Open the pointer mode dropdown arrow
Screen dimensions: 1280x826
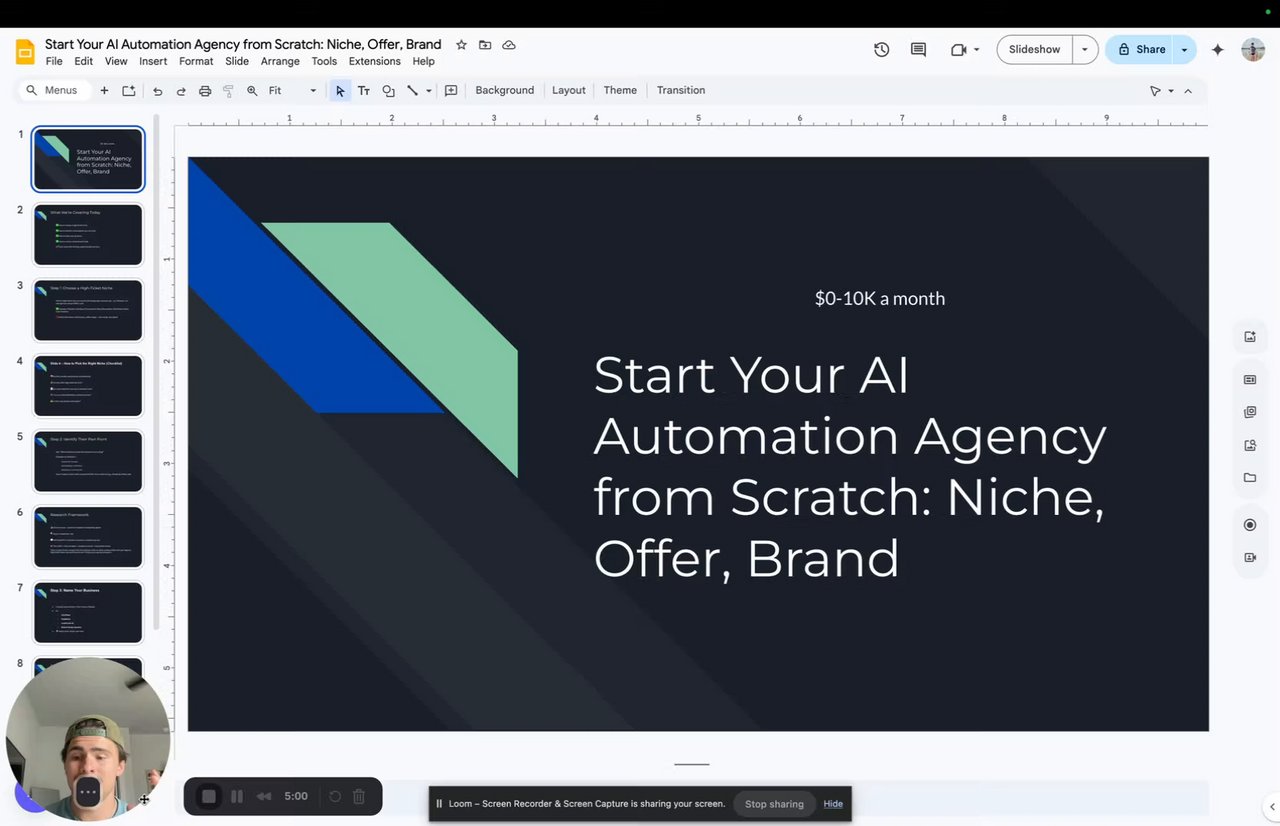1170,91
